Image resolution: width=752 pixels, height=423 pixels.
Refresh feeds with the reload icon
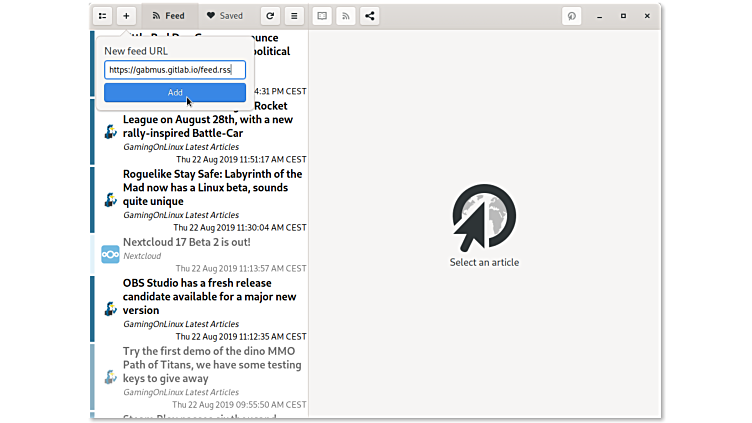(x=269, y=16)
